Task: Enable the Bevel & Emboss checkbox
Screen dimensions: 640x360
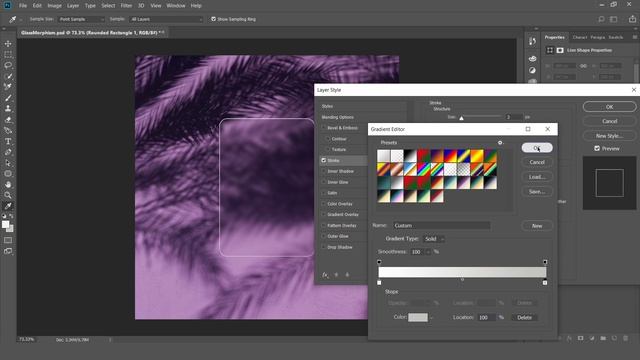Action: 324,128
